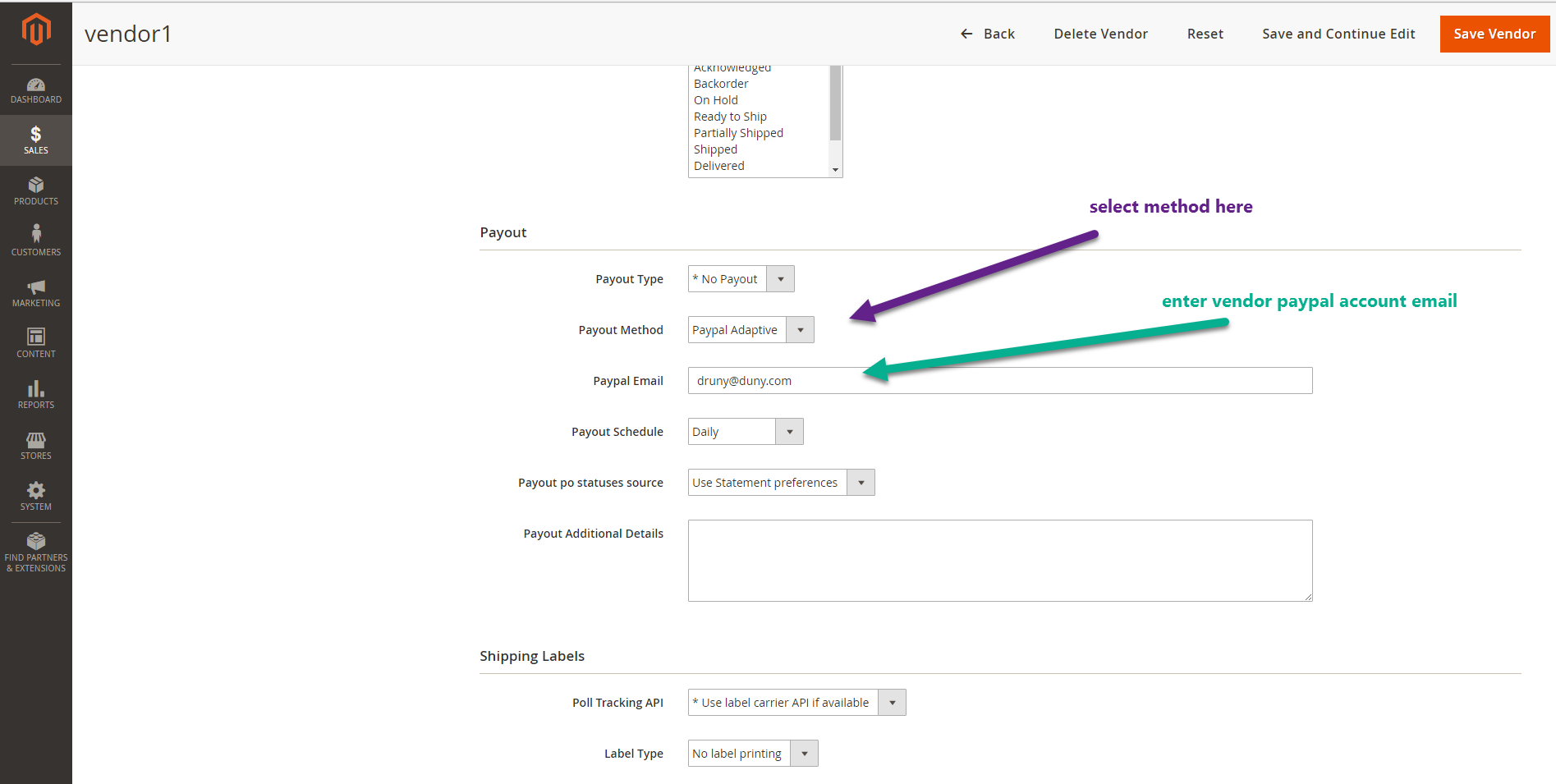Screen dimensions: 1556x784
Task: Open the Sales dollar-sign menu
Action: [36, 140]
